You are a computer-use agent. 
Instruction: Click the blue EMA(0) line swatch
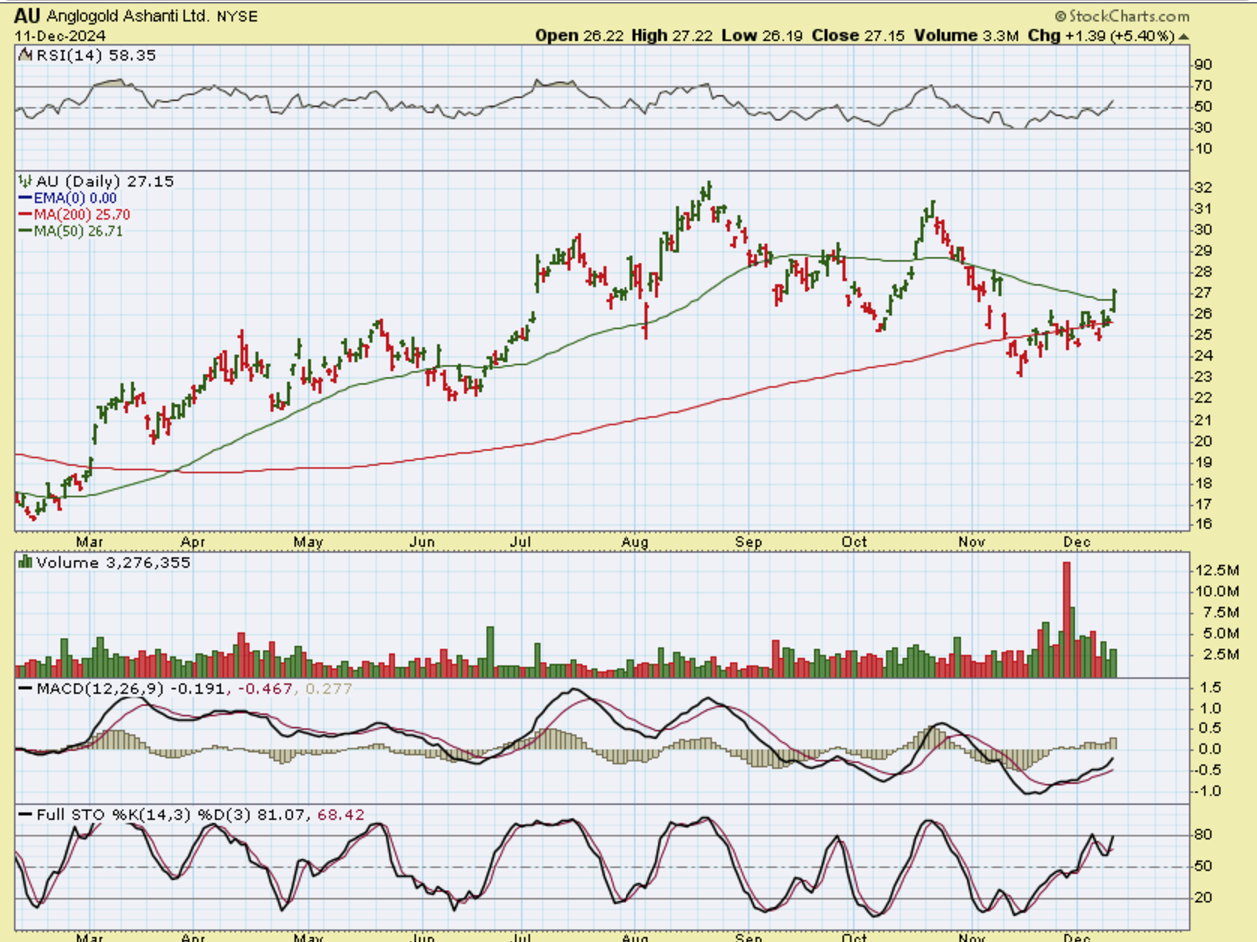(x=25, y=198)
